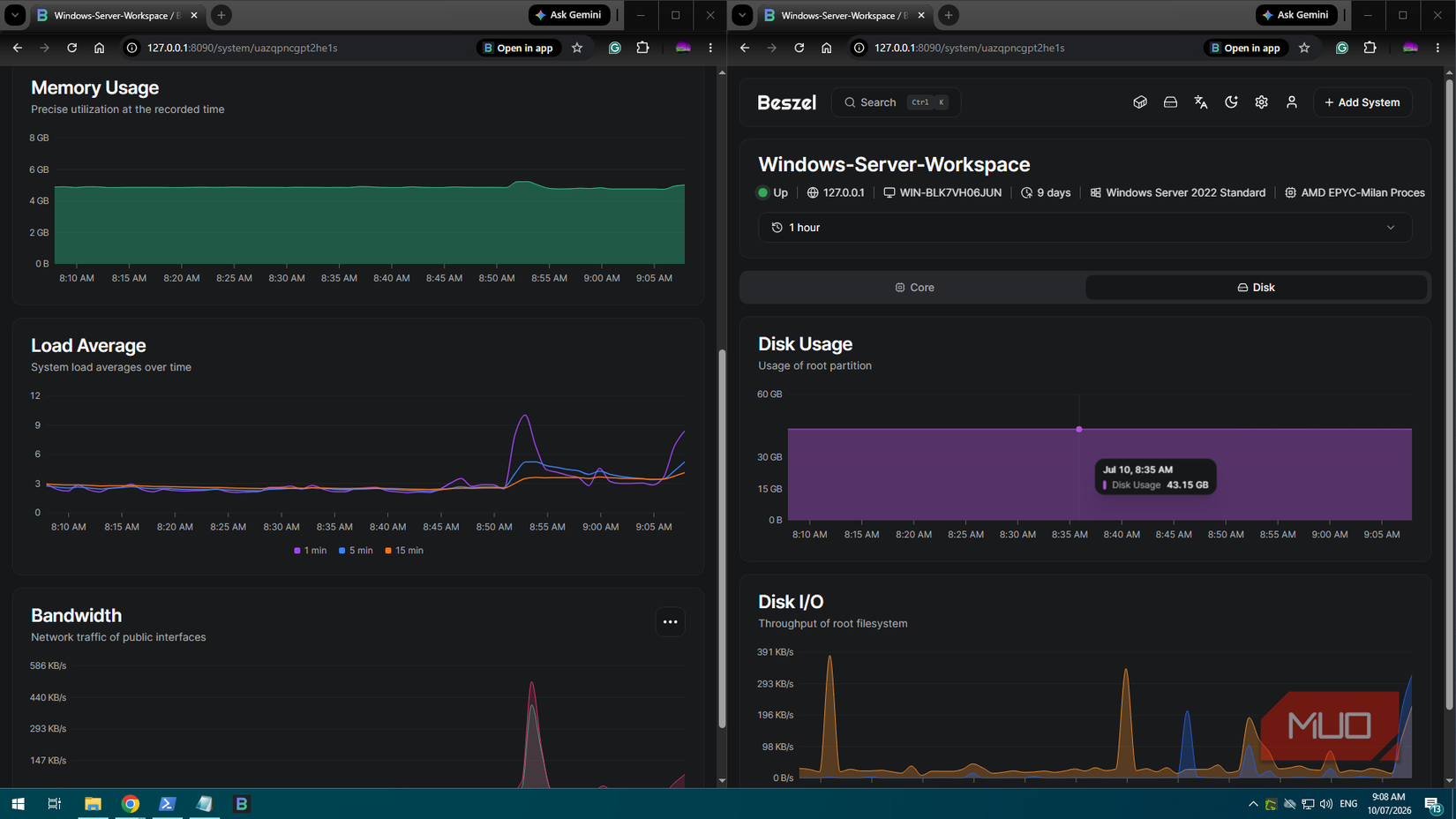
Task: Click Open in app in right window
Action: (x=1246, y=48)
